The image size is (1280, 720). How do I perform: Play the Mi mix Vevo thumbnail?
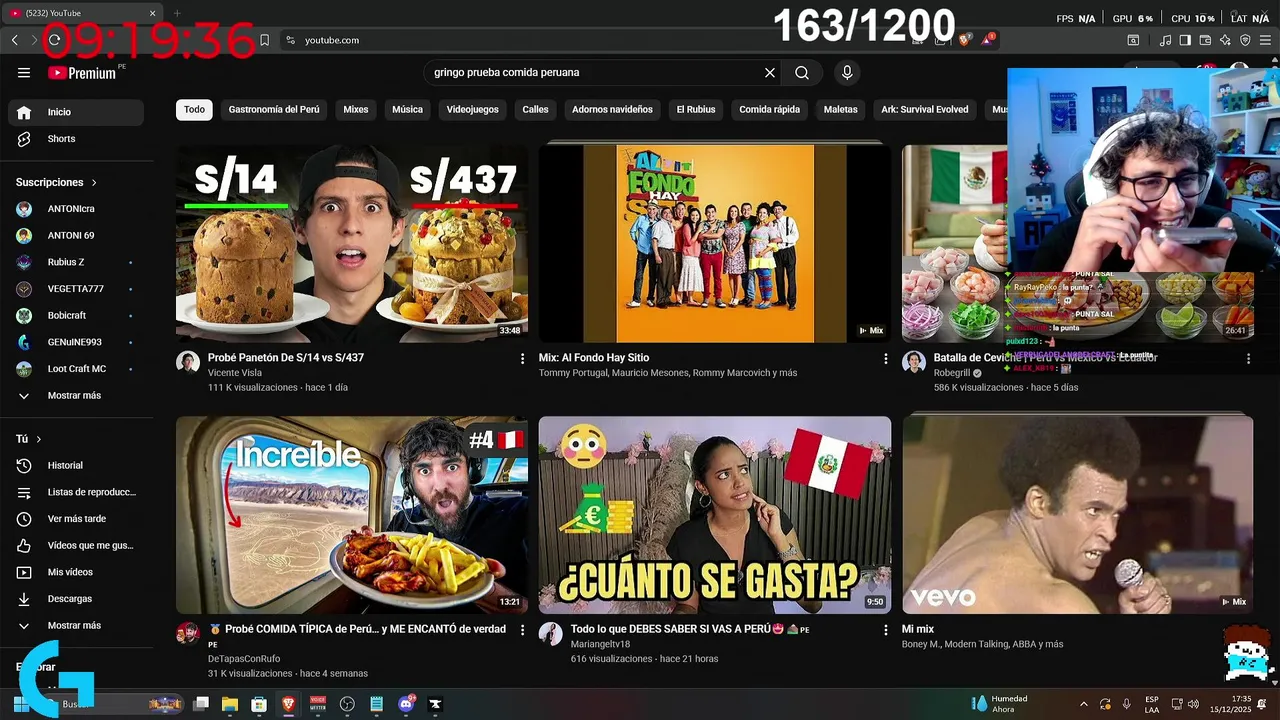(1077, 515)
